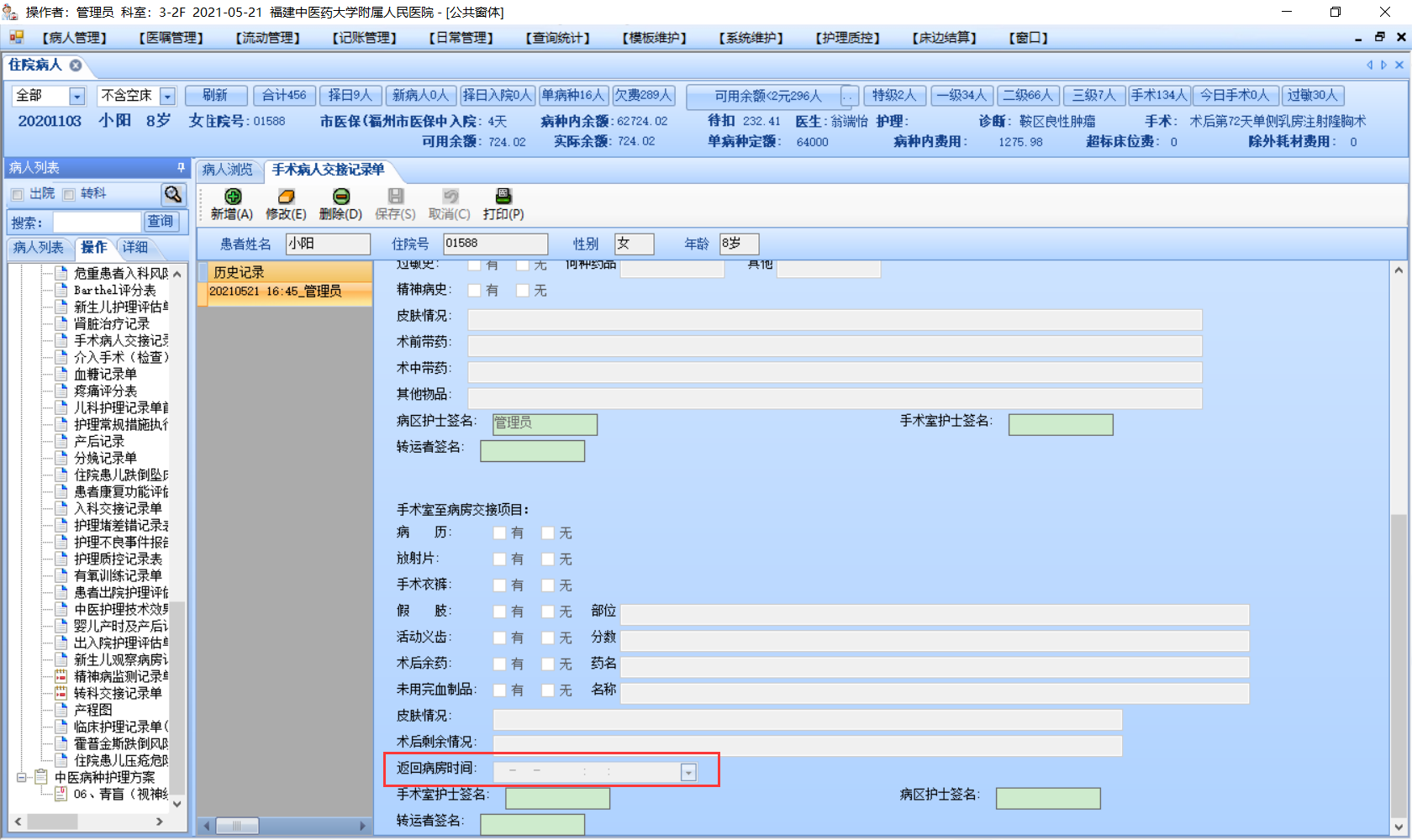Click the 搜索 input field
The image size is (1412, 840).
97,222
